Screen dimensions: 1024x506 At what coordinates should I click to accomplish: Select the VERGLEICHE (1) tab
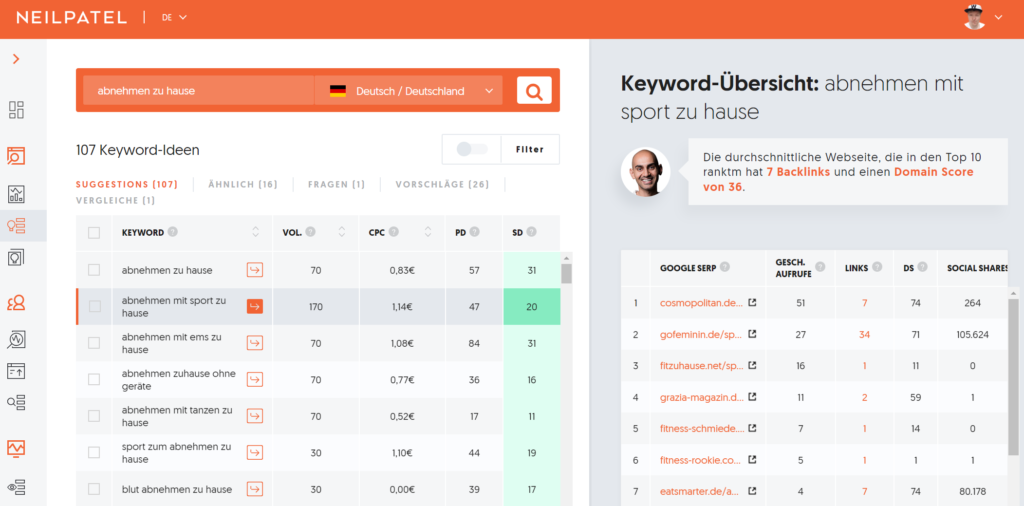pos(116,200)
